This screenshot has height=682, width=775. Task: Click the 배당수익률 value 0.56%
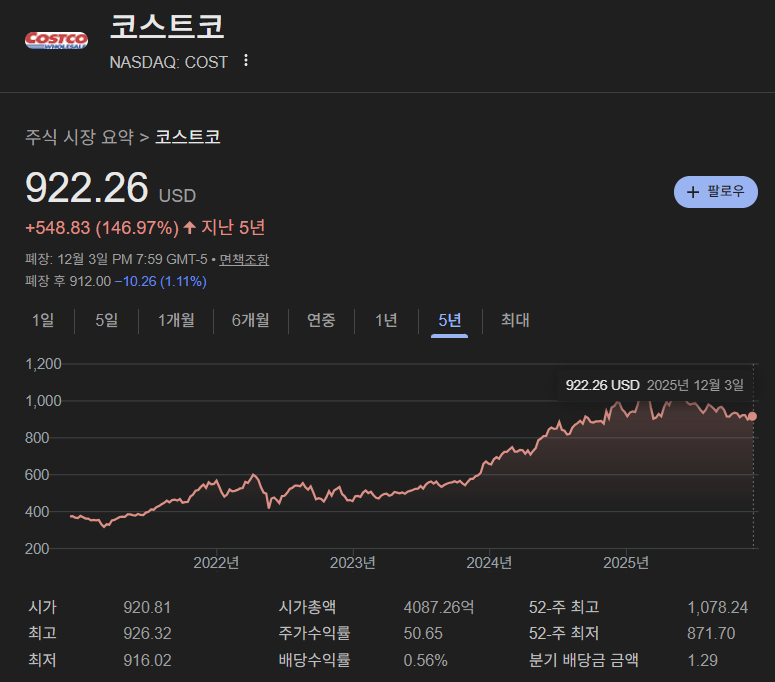coord(426,660)
